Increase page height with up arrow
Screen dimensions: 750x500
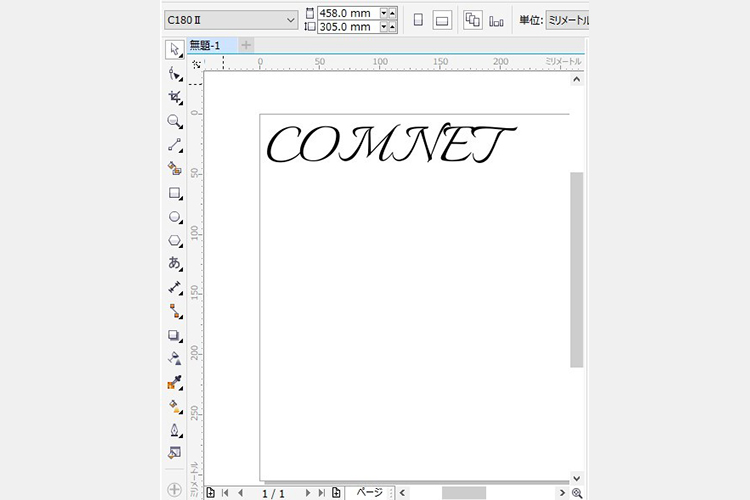(393, 27)
